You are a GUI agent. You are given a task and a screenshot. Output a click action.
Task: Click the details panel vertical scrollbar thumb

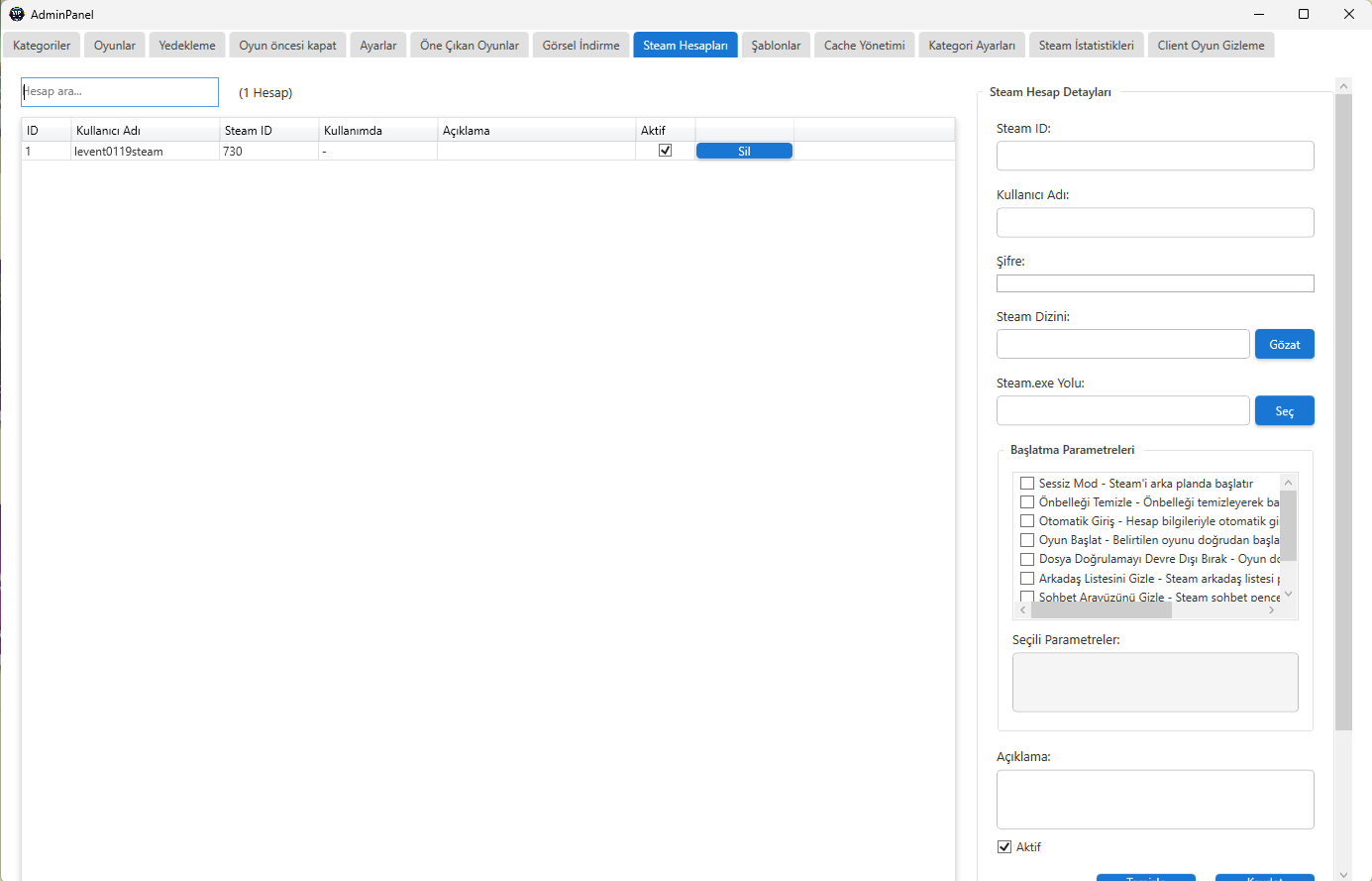(1343, 412)
